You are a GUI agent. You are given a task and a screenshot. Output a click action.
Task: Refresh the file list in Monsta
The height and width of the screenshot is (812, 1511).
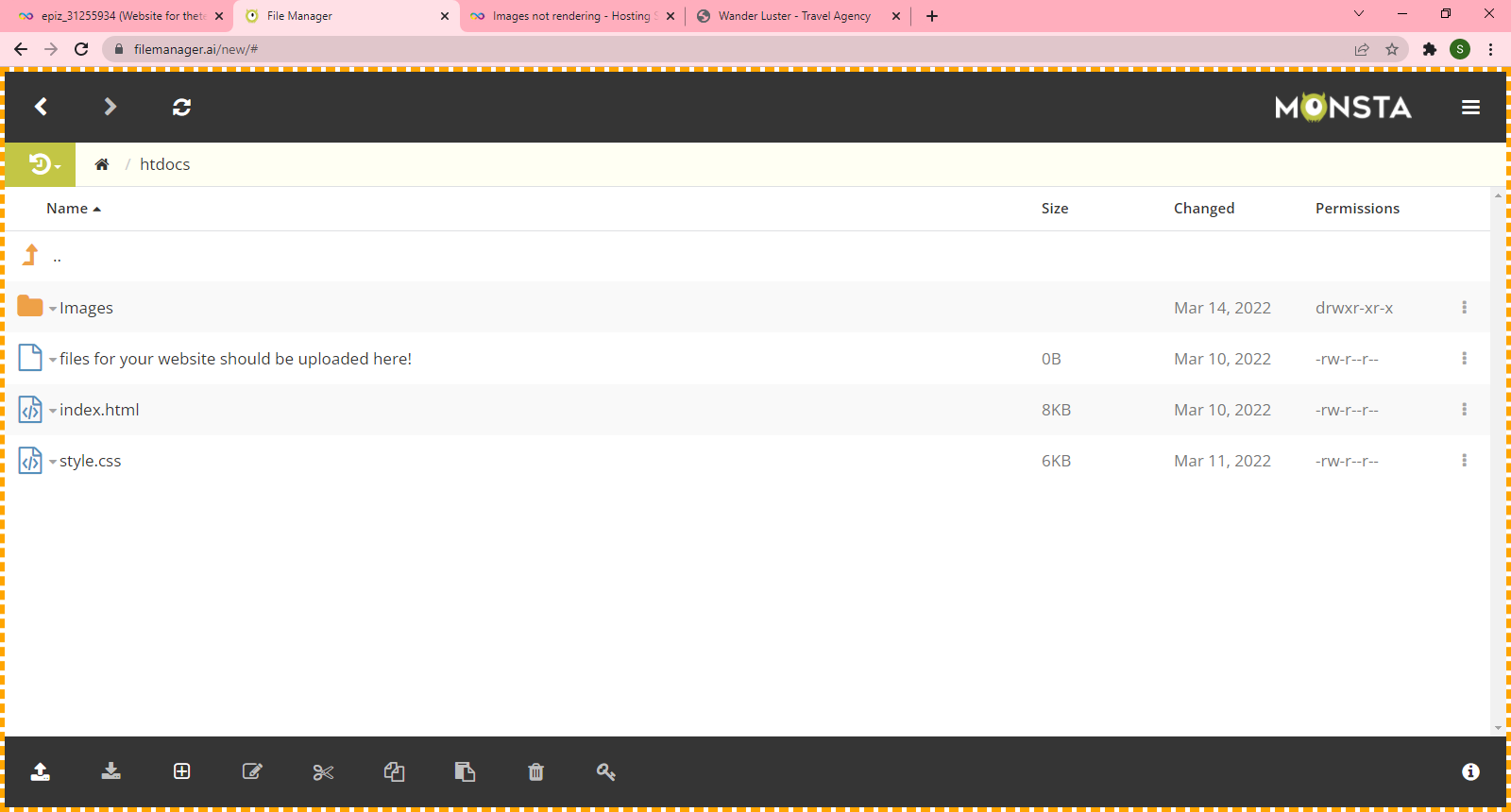point(182,107)
